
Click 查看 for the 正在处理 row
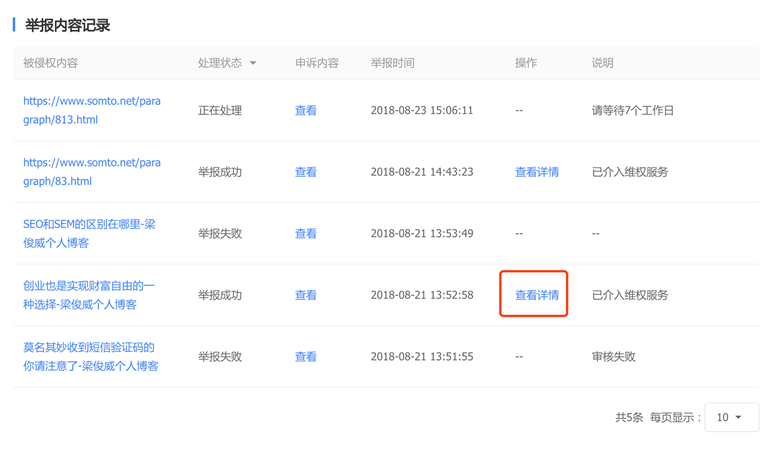[306, 111]
